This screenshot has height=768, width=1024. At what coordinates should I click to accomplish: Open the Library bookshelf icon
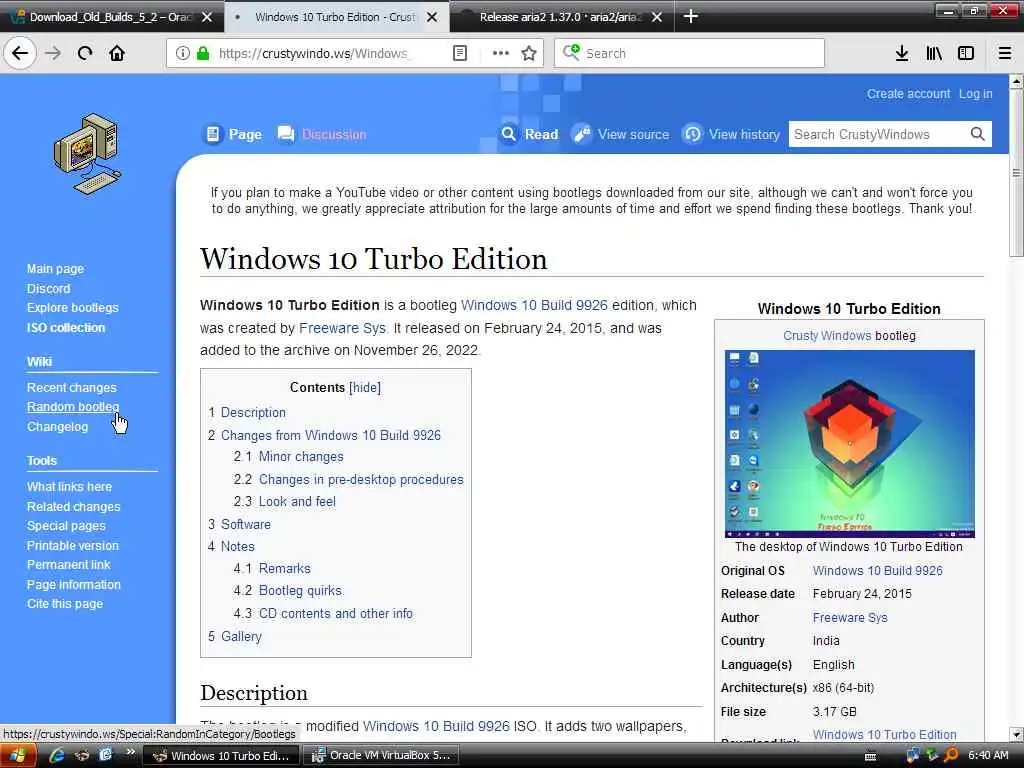pyautogui.click(x=934, y=53)
